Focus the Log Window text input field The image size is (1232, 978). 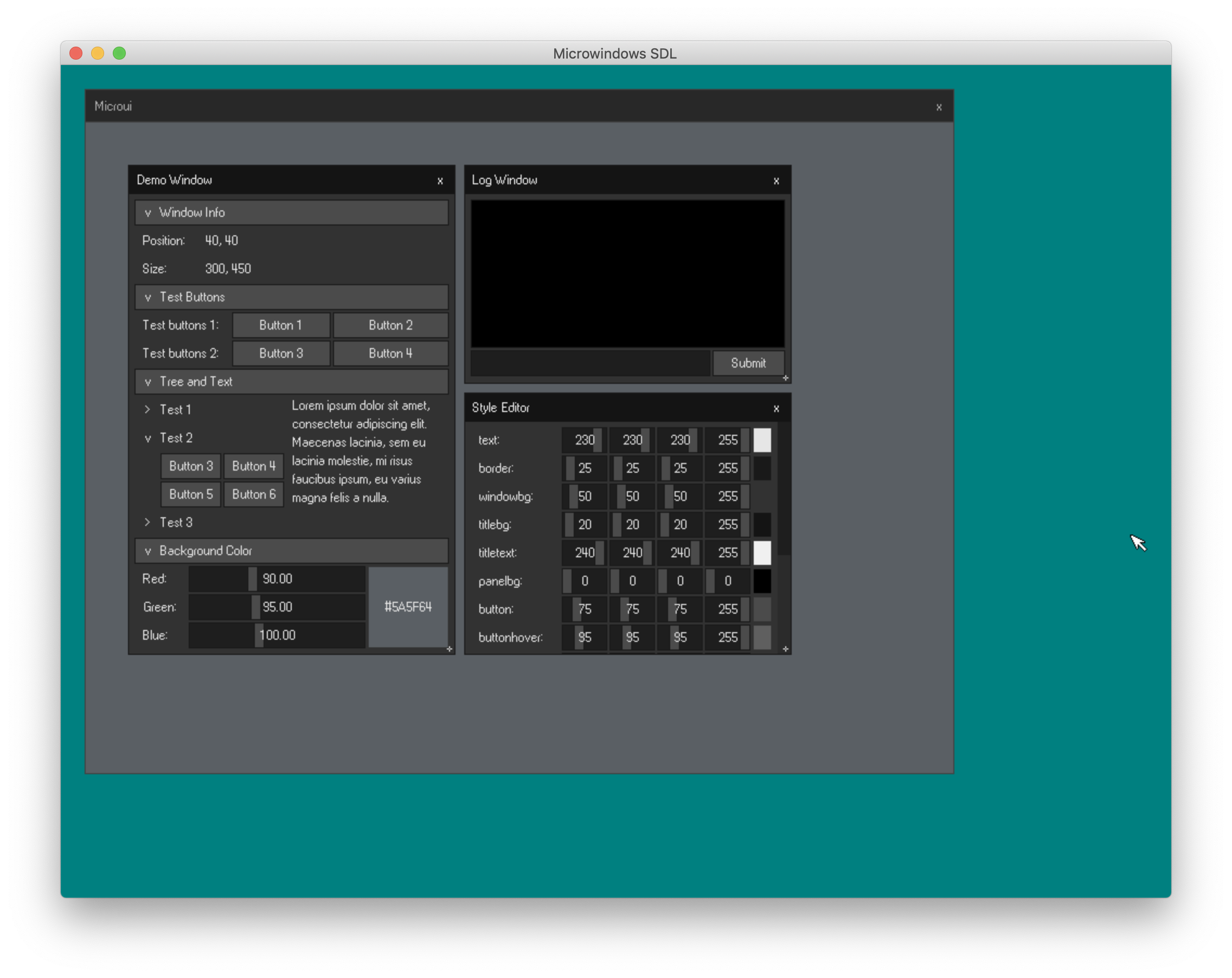591,363
